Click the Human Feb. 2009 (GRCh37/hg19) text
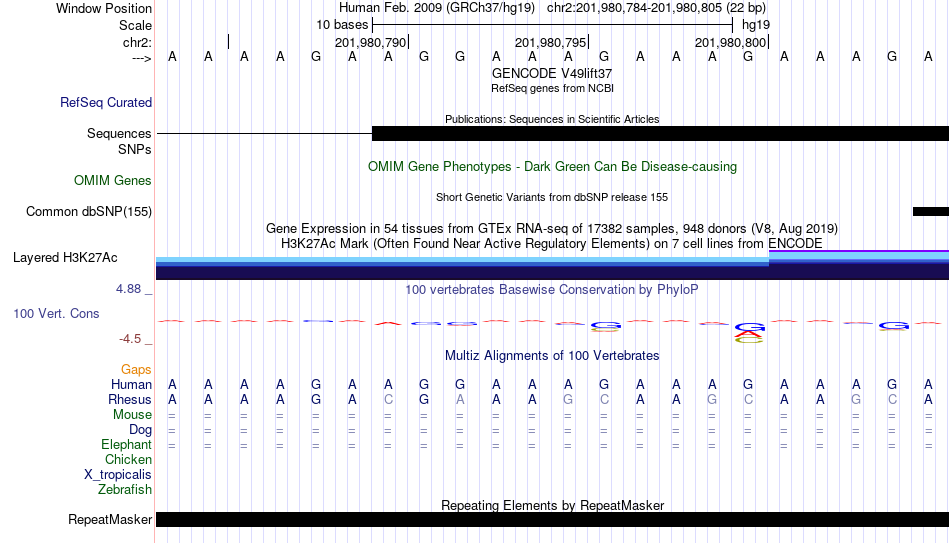950x543 pixels. pyautogui.click(x=437, y=8)
